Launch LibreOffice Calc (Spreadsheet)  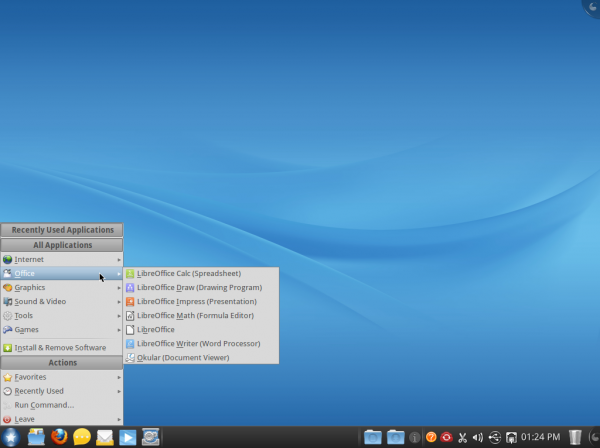click(x=201, y=274)
